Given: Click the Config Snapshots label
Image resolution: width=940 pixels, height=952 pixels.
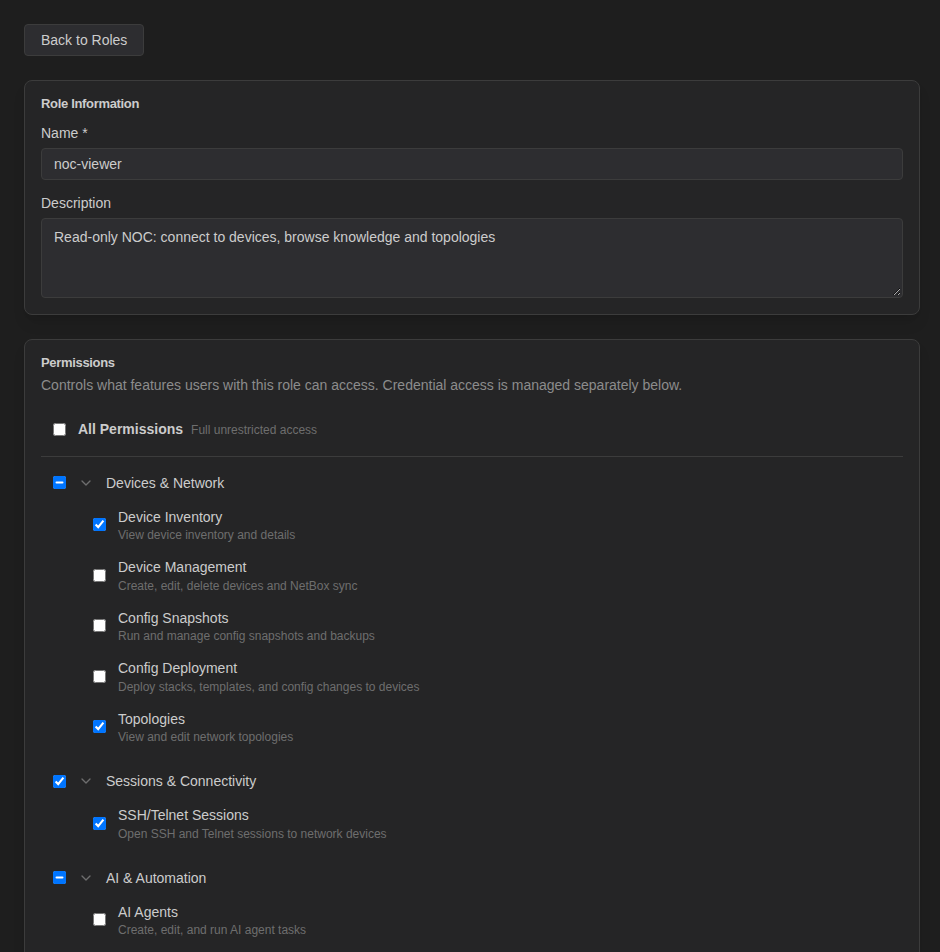Looking at the screenshot, I should pos(173,618).
